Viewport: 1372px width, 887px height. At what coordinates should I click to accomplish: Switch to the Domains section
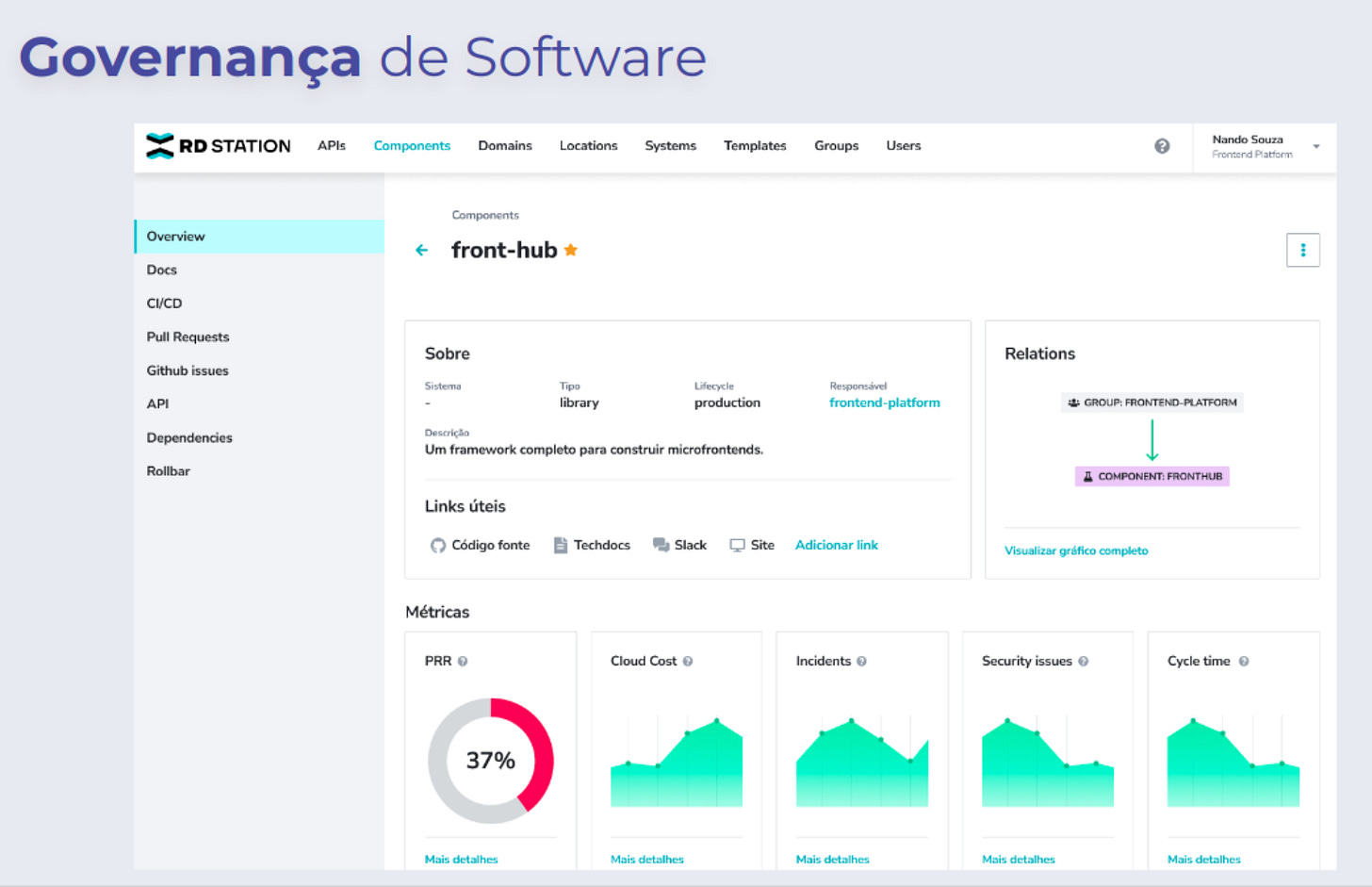pyautogui.click(x=505, y=146)
